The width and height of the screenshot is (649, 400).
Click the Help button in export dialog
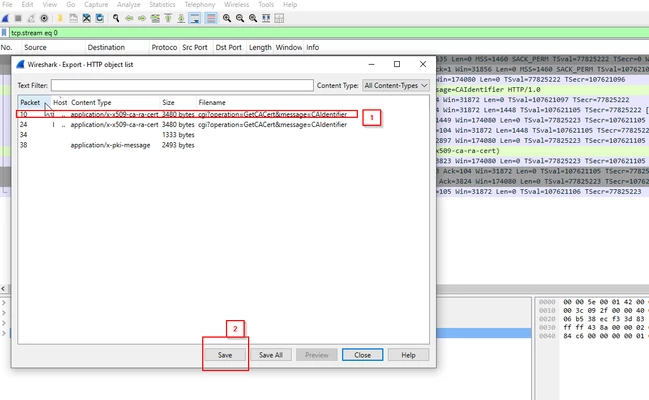pos(408,355)
